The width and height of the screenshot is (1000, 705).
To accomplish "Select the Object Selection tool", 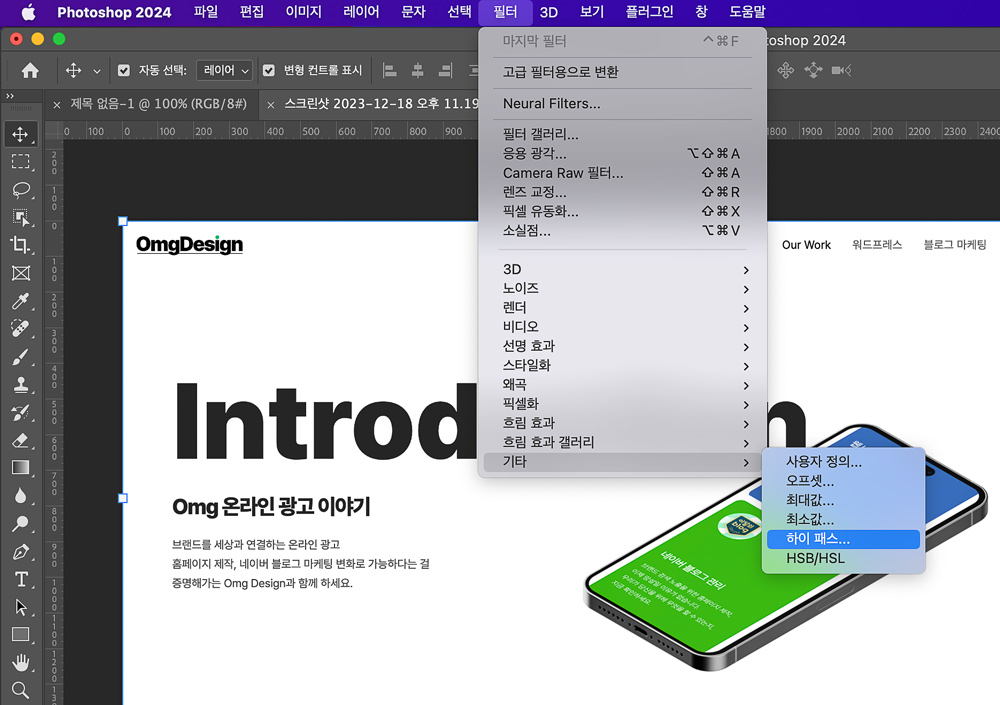I will [x=20, y=218].
